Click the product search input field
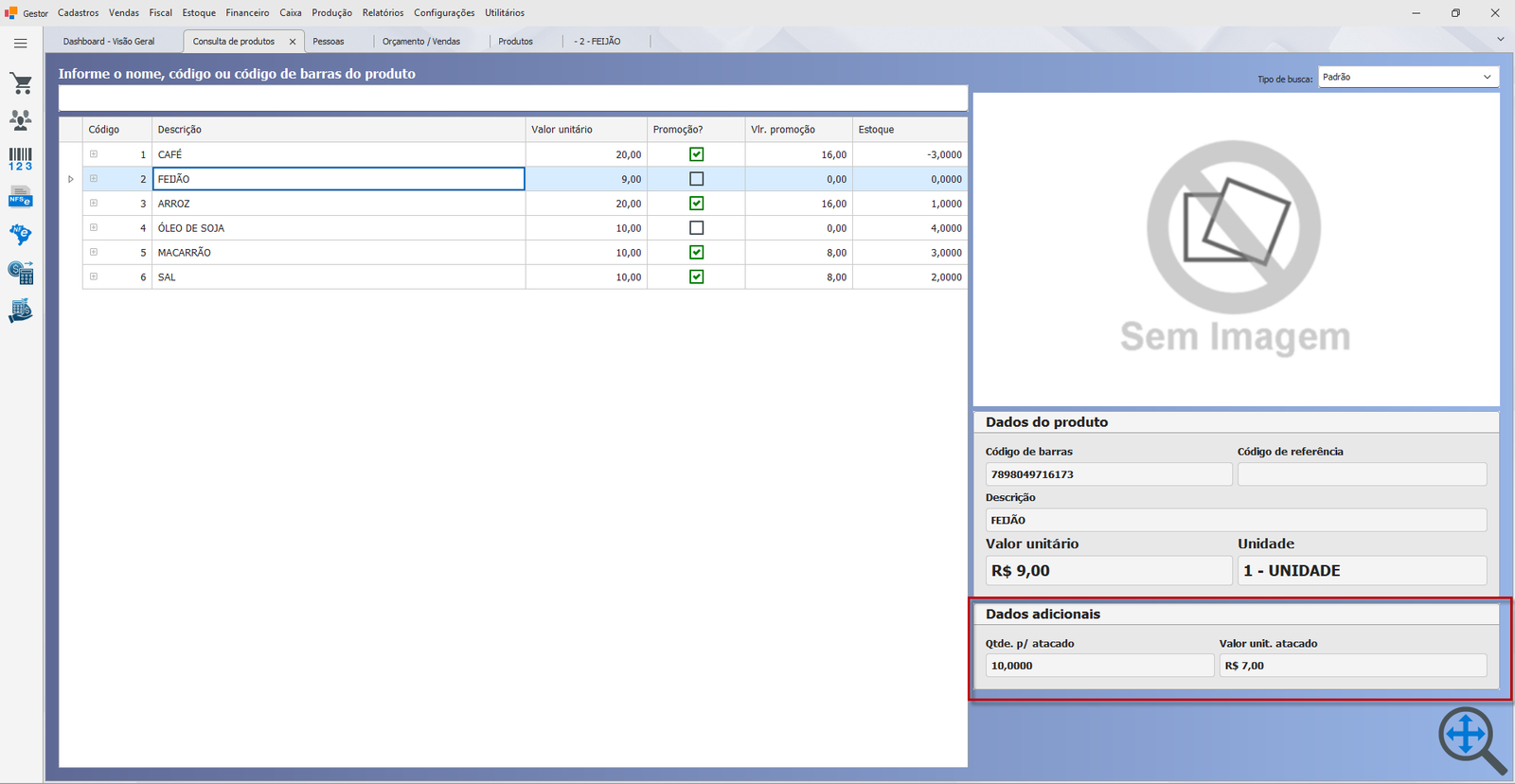Viewport: 1515px width, 784px height. [513, 98]
